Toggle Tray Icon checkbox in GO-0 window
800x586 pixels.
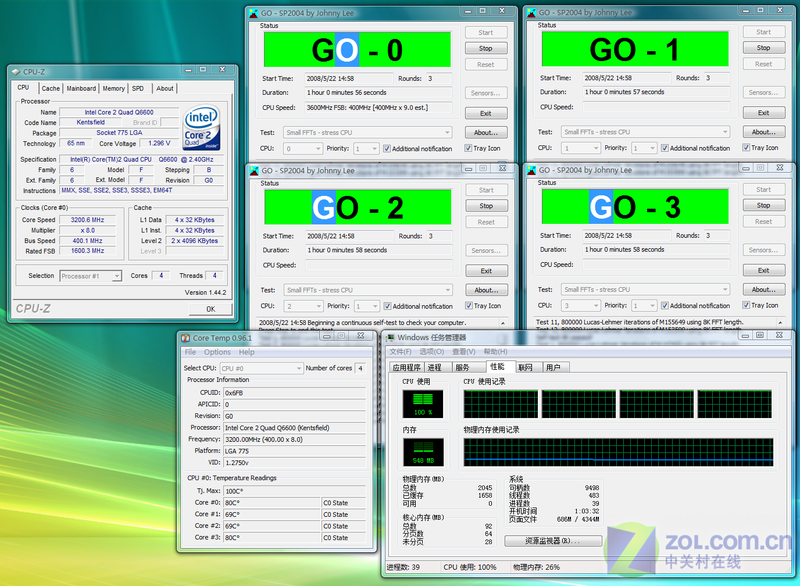[468, 148]
